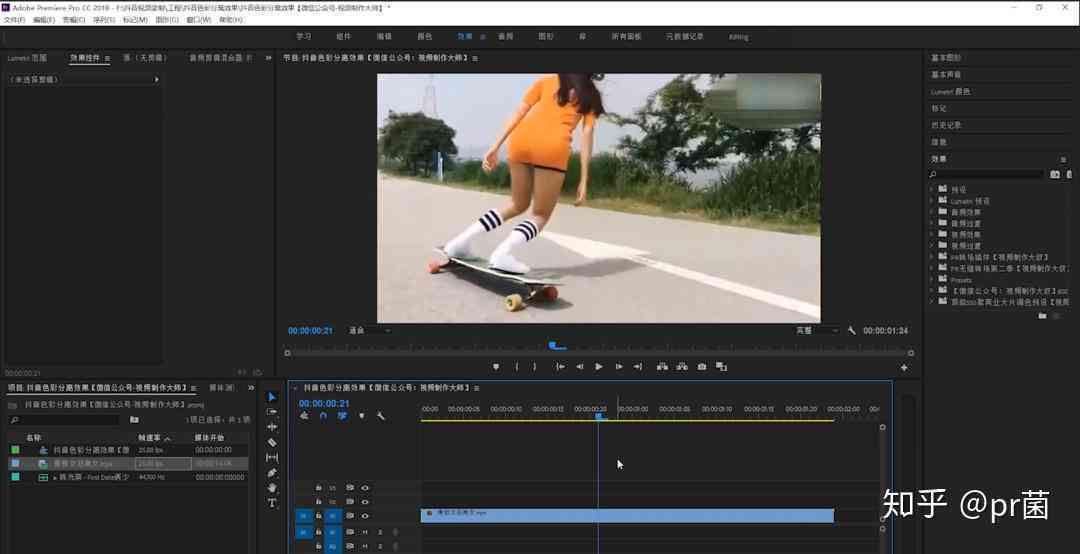
Task: Expand the audio item in project bin
Action: point(55,477)
